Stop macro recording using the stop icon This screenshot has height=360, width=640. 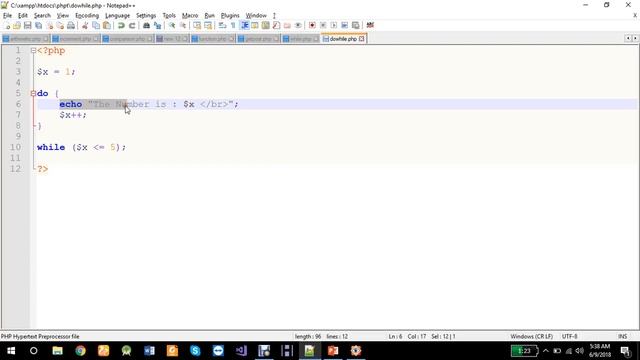click(x=323, y=25)
